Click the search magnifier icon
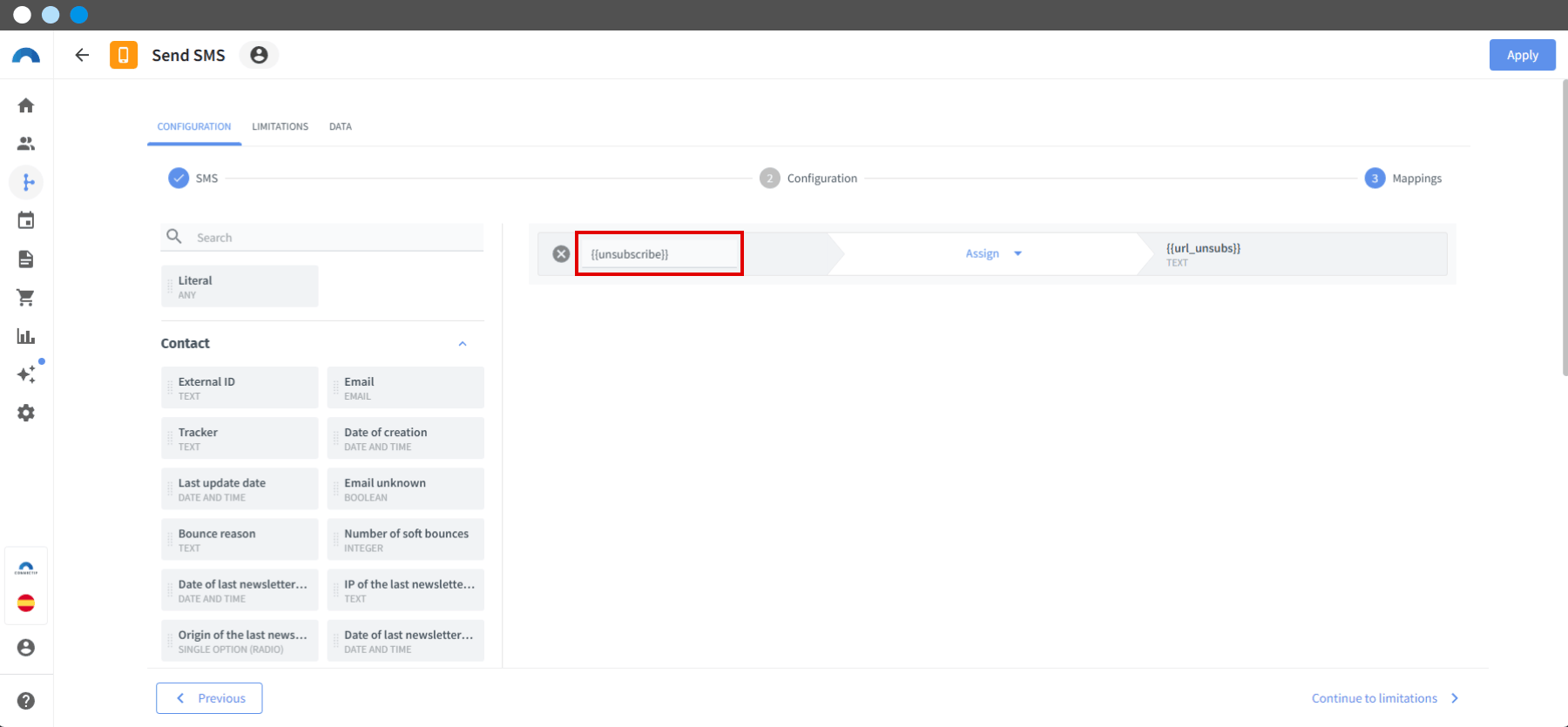This screenshot has width=1568, height=727. 174,236
